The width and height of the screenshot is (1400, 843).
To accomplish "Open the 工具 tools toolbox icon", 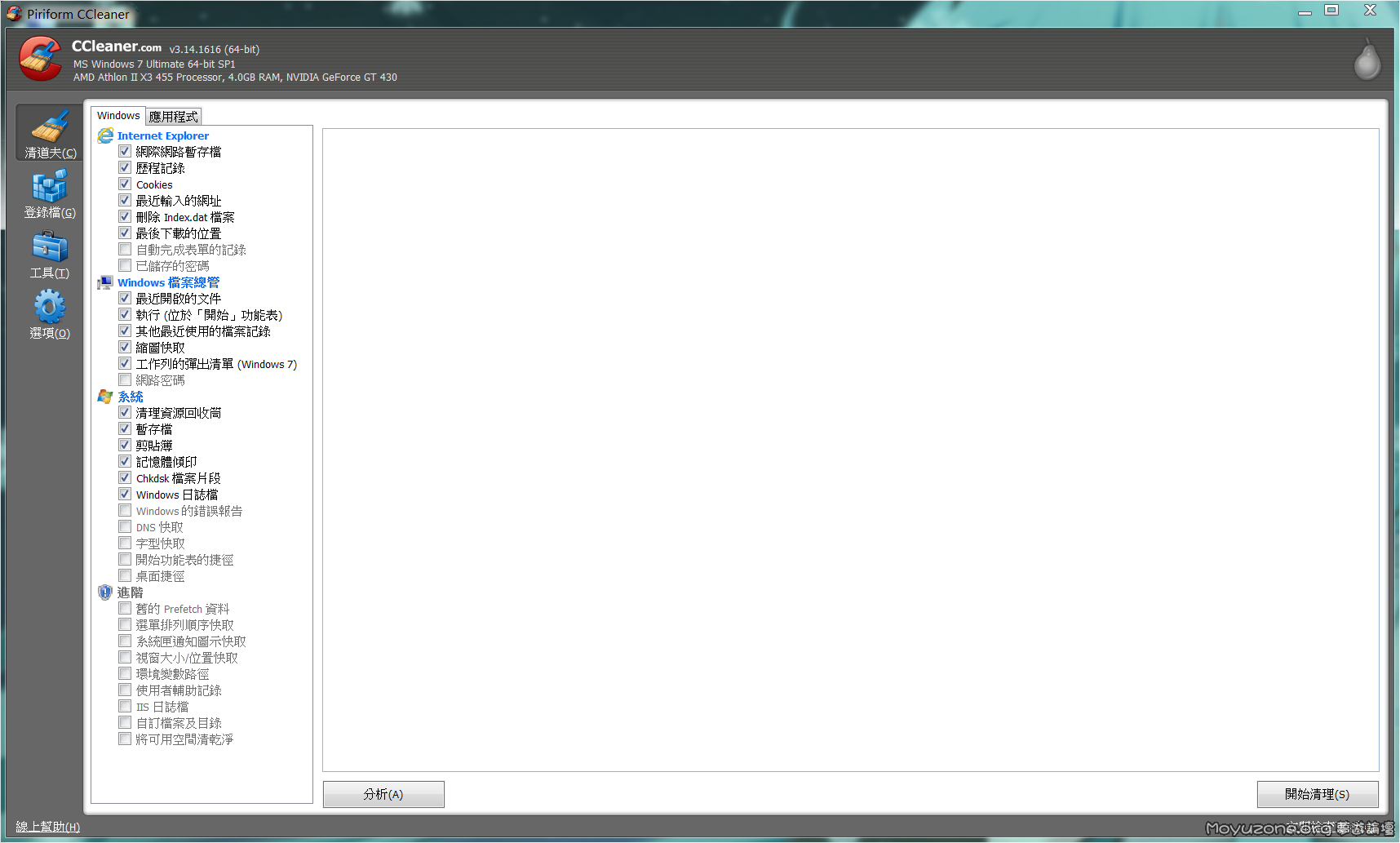I will (50, 246).
